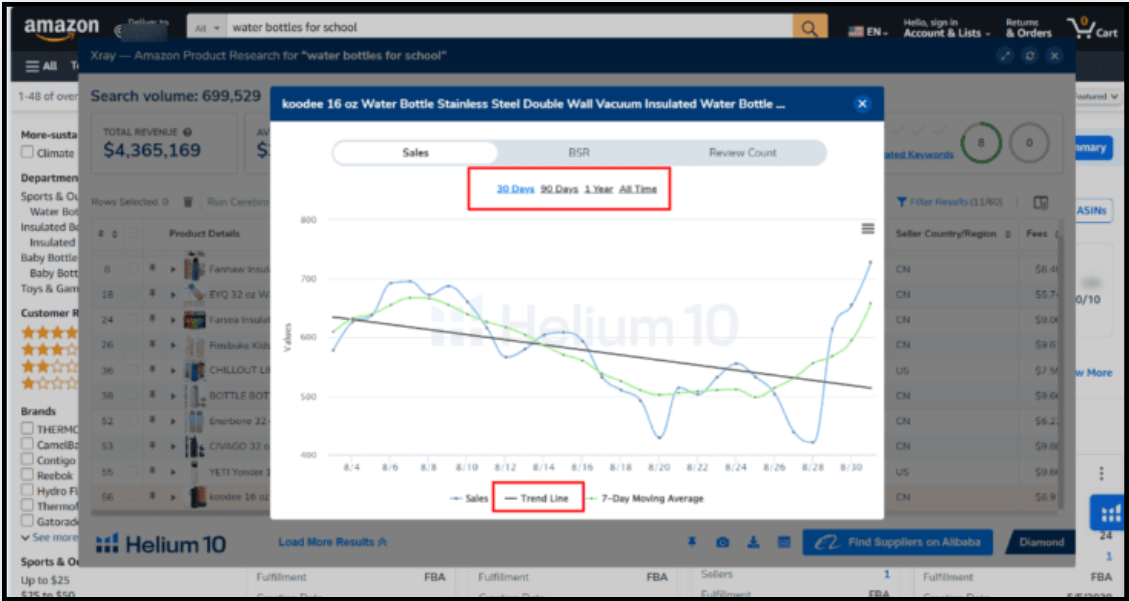
Task: Open the EN language dropdown
Action: point(868,32)
